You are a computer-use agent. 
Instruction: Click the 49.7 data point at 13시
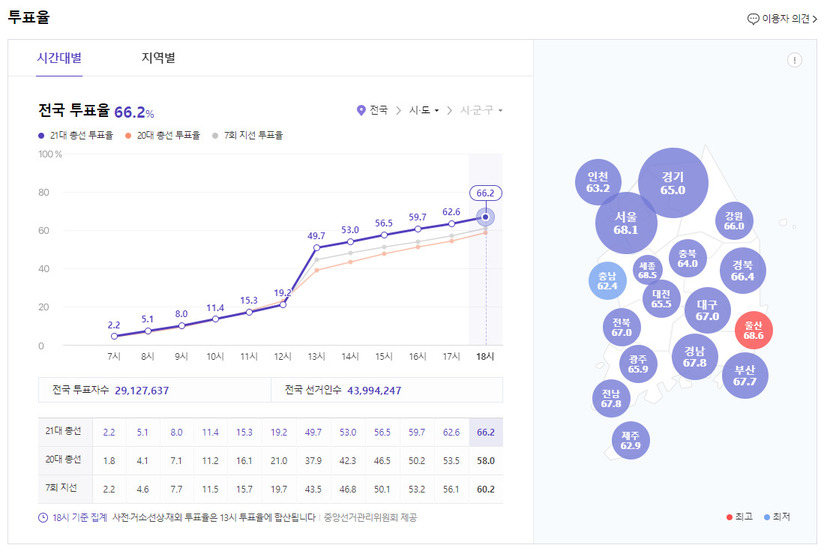[316, 248]
